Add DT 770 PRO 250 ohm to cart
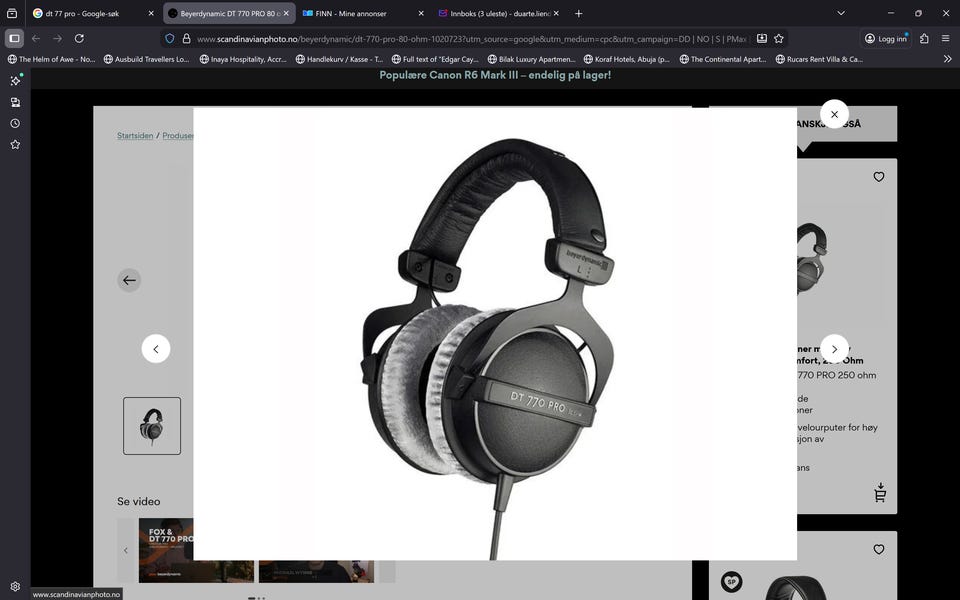Image resolution: width=960 pixels, height=600 pixels. point(880,492)
